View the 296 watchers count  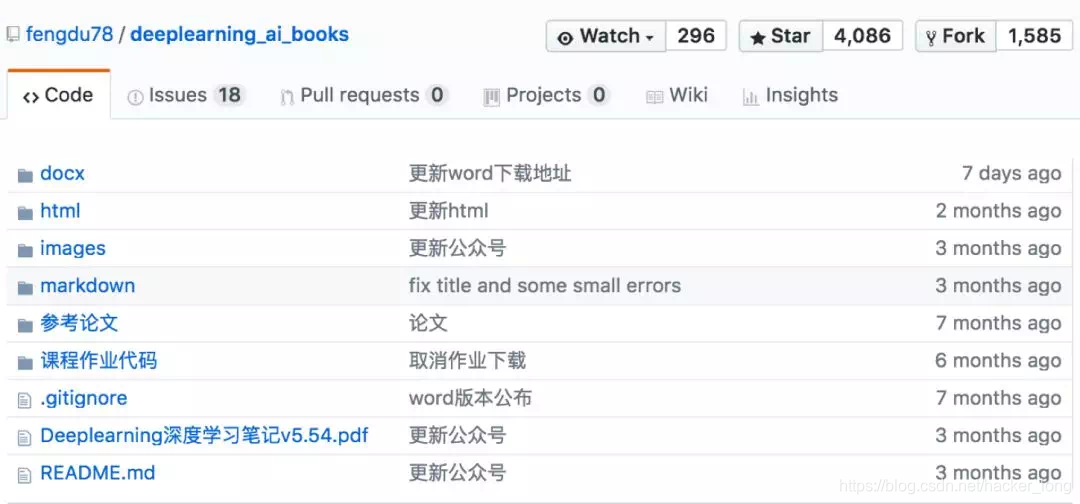pos(696,36)
